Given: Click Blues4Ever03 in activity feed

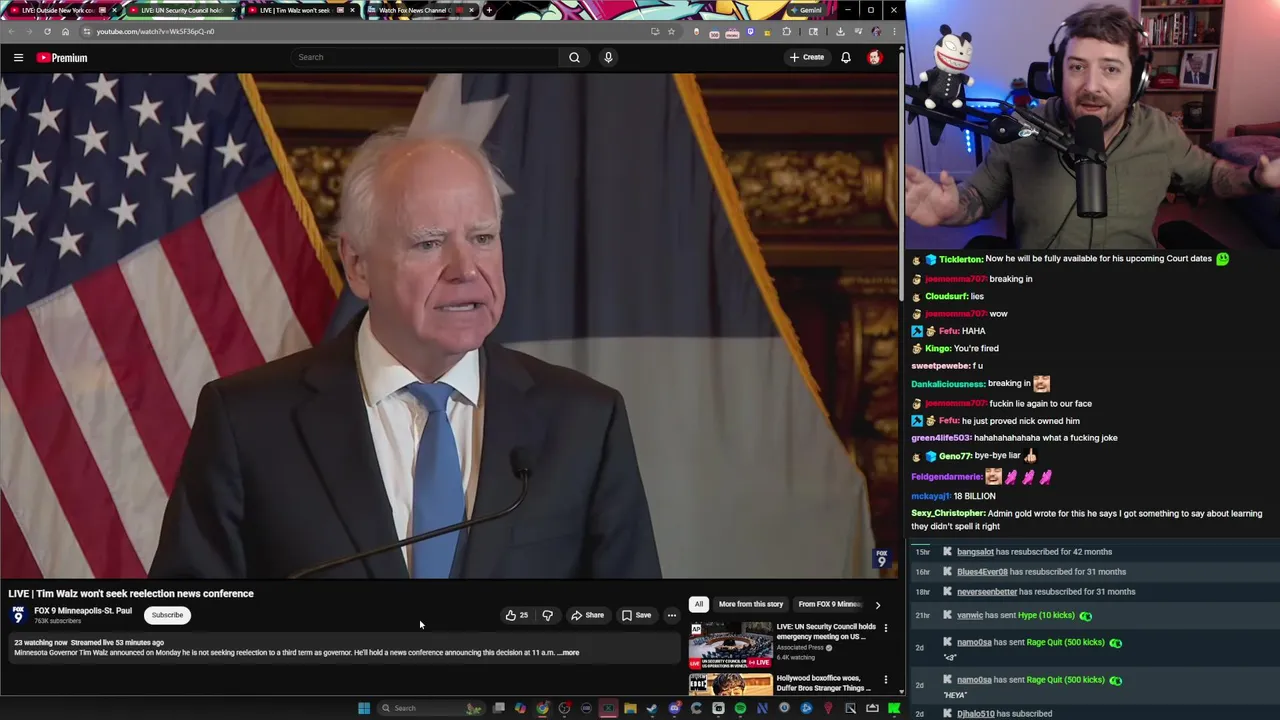Looking at the screenshot, I should tap(982, 572).
